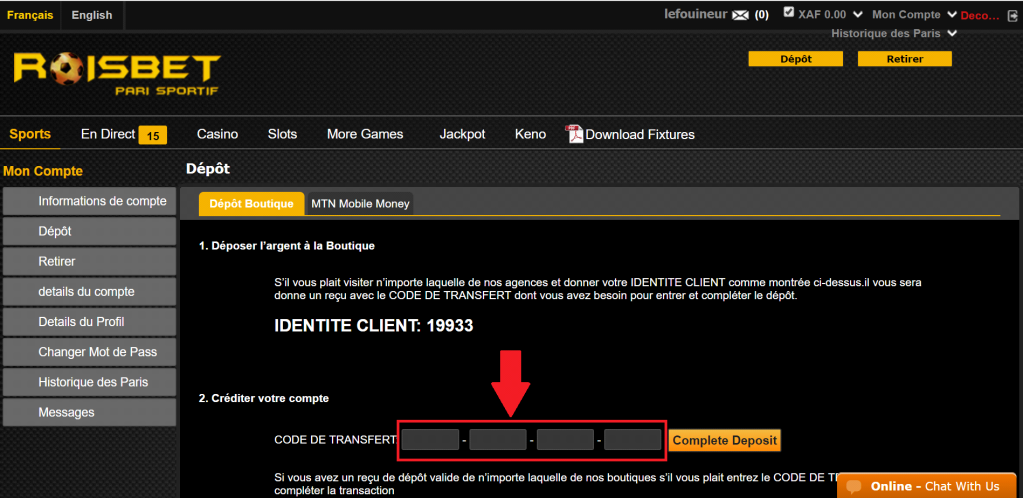The image size is (1023, 498).
Task: Click the yellow Dépôt button in header
Action: tap(796, 59)
